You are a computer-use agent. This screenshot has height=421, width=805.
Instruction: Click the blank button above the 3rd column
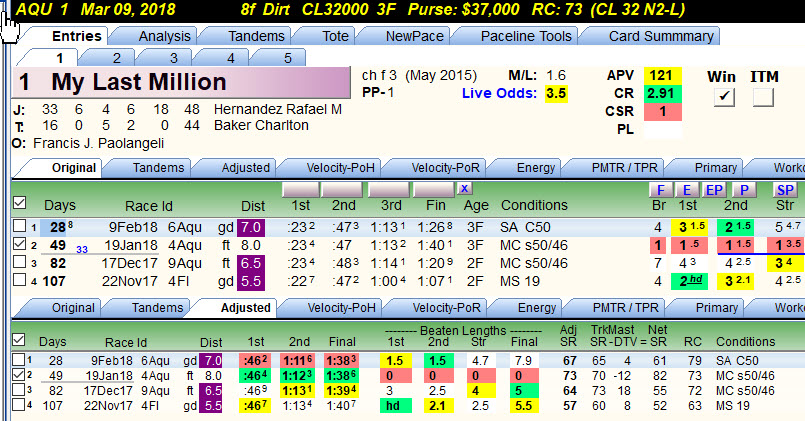(x=389, y=189)
